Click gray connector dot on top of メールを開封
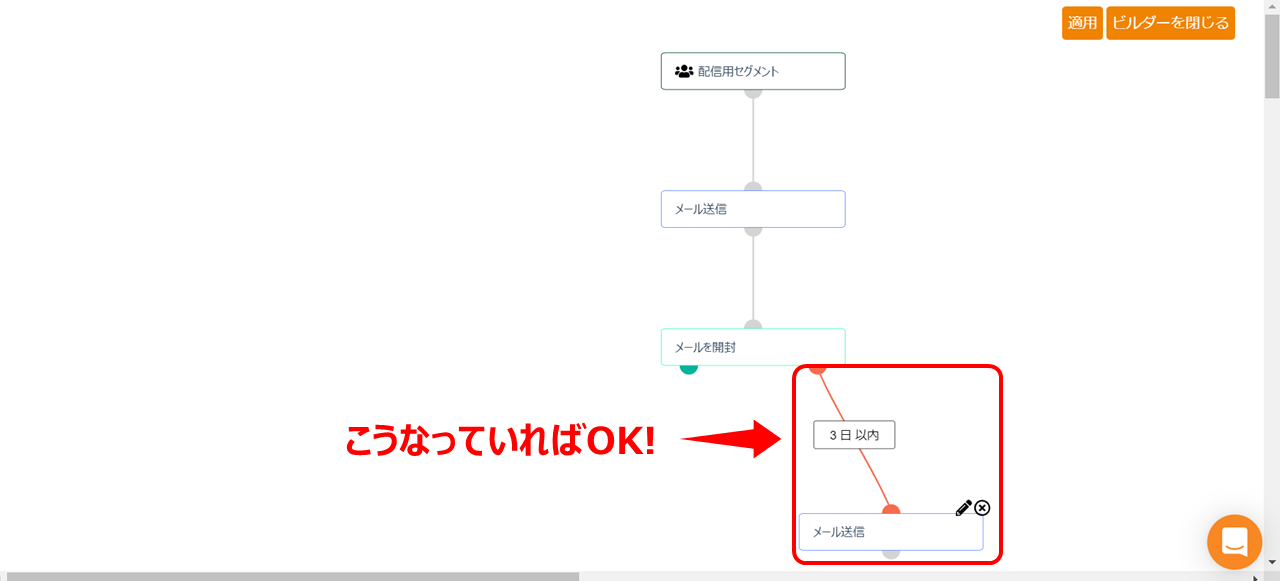 pyautogui.click(x=753, y=326)
